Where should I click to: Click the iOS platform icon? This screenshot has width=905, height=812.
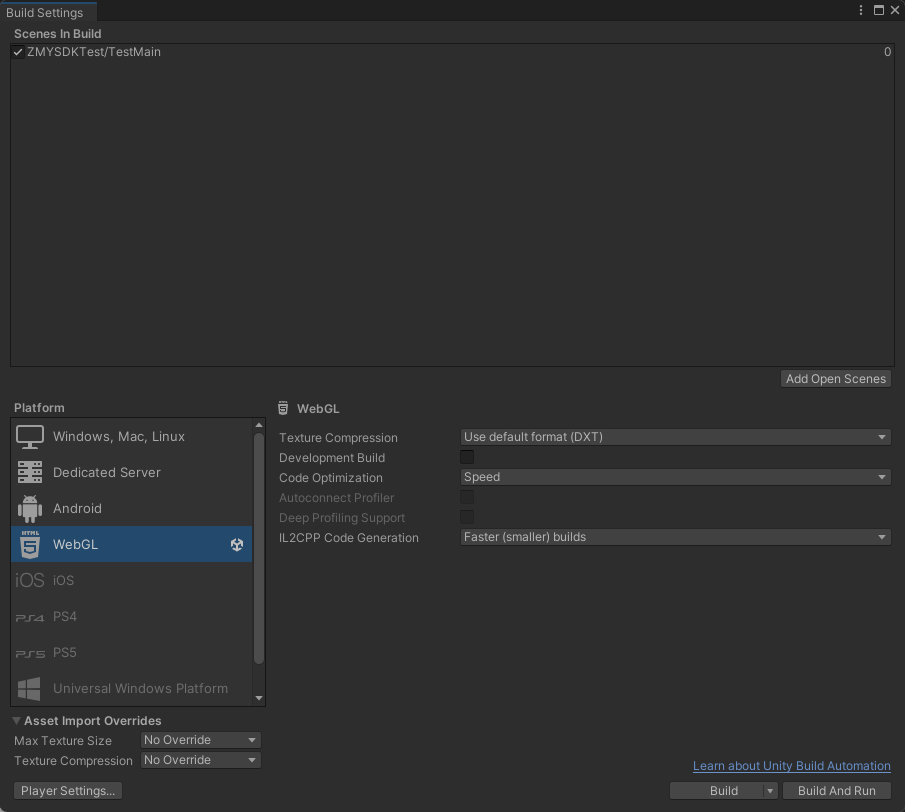point(29,580)
